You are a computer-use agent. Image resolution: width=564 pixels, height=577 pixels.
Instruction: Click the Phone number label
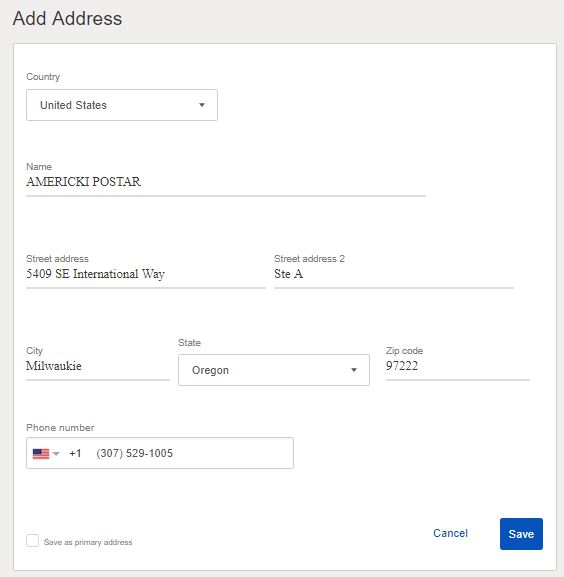point(60,428)
